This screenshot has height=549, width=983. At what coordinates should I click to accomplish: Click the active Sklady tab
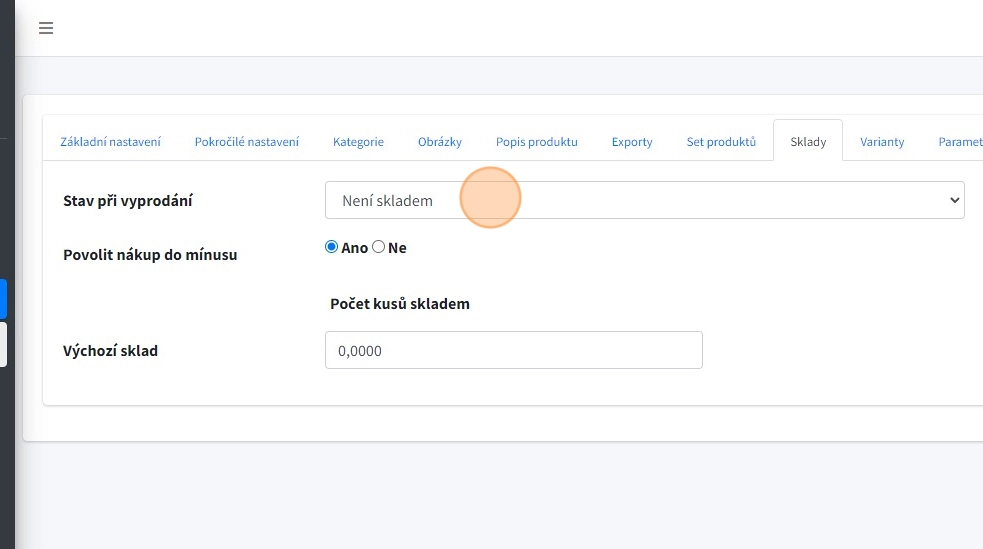808,142
